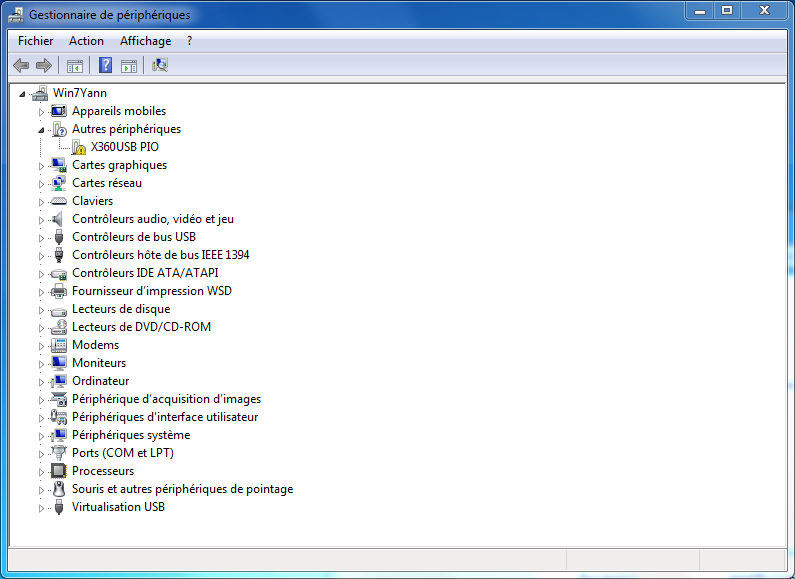
Task: Click the Lecteurs de disque icon
Action: tap(59, 310)
